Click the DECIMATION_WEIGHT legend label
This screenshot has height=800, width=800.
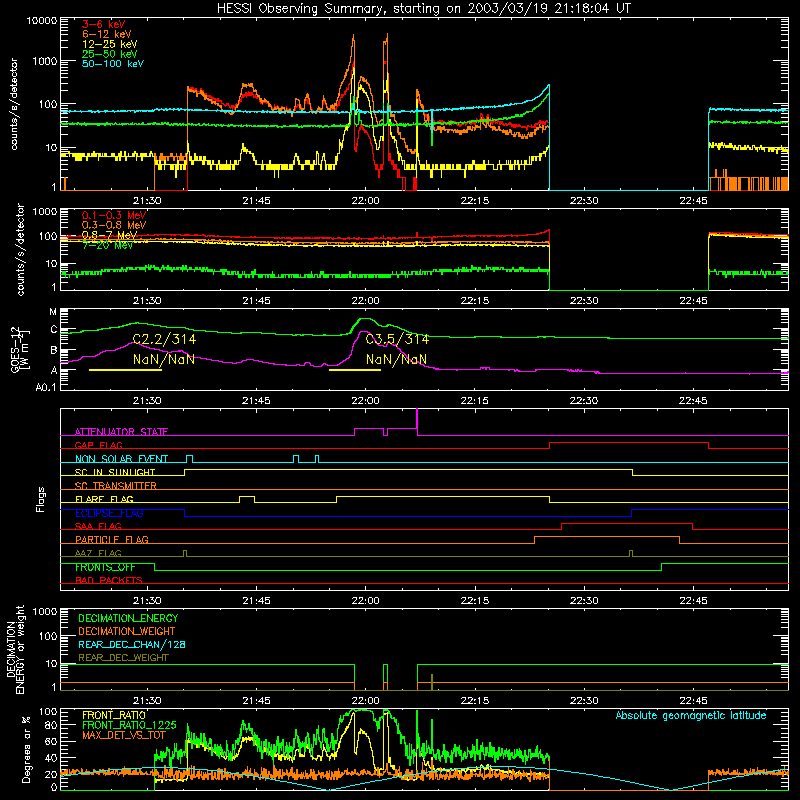(127, 631)
